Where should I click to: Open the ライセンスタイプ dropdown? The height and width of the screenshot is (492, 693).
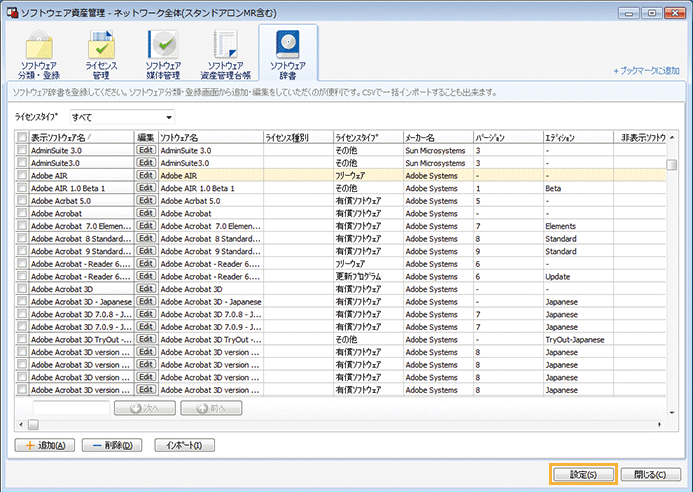pos(122,117)
